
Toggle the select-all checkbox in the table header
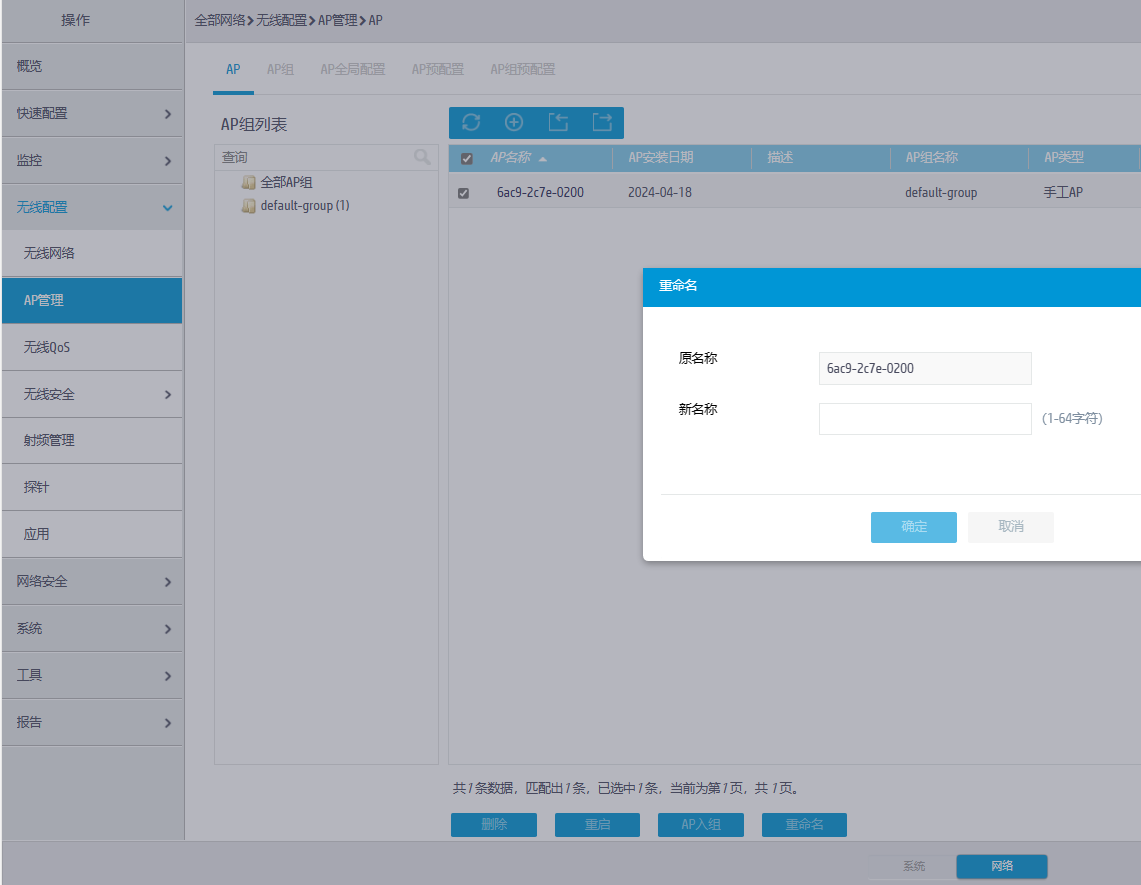pos(466,159)
